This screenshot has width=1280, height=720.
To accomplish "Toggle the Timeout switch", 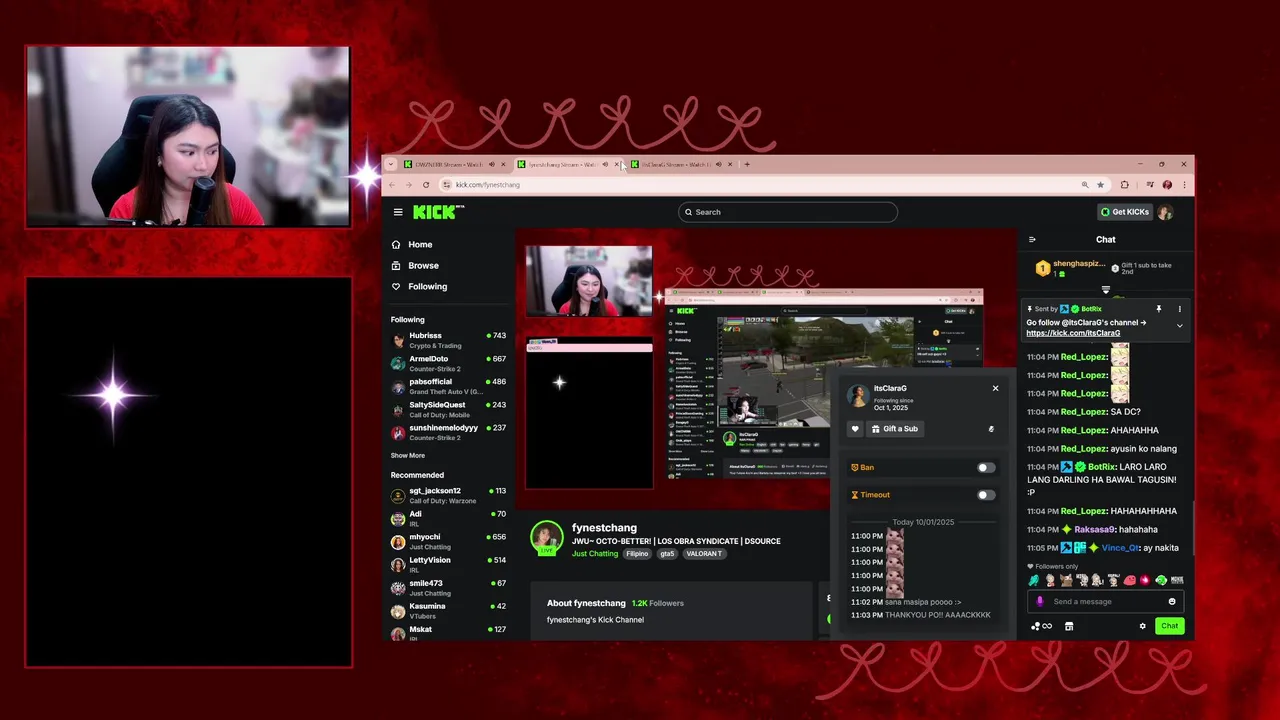I will coord(986,495).
